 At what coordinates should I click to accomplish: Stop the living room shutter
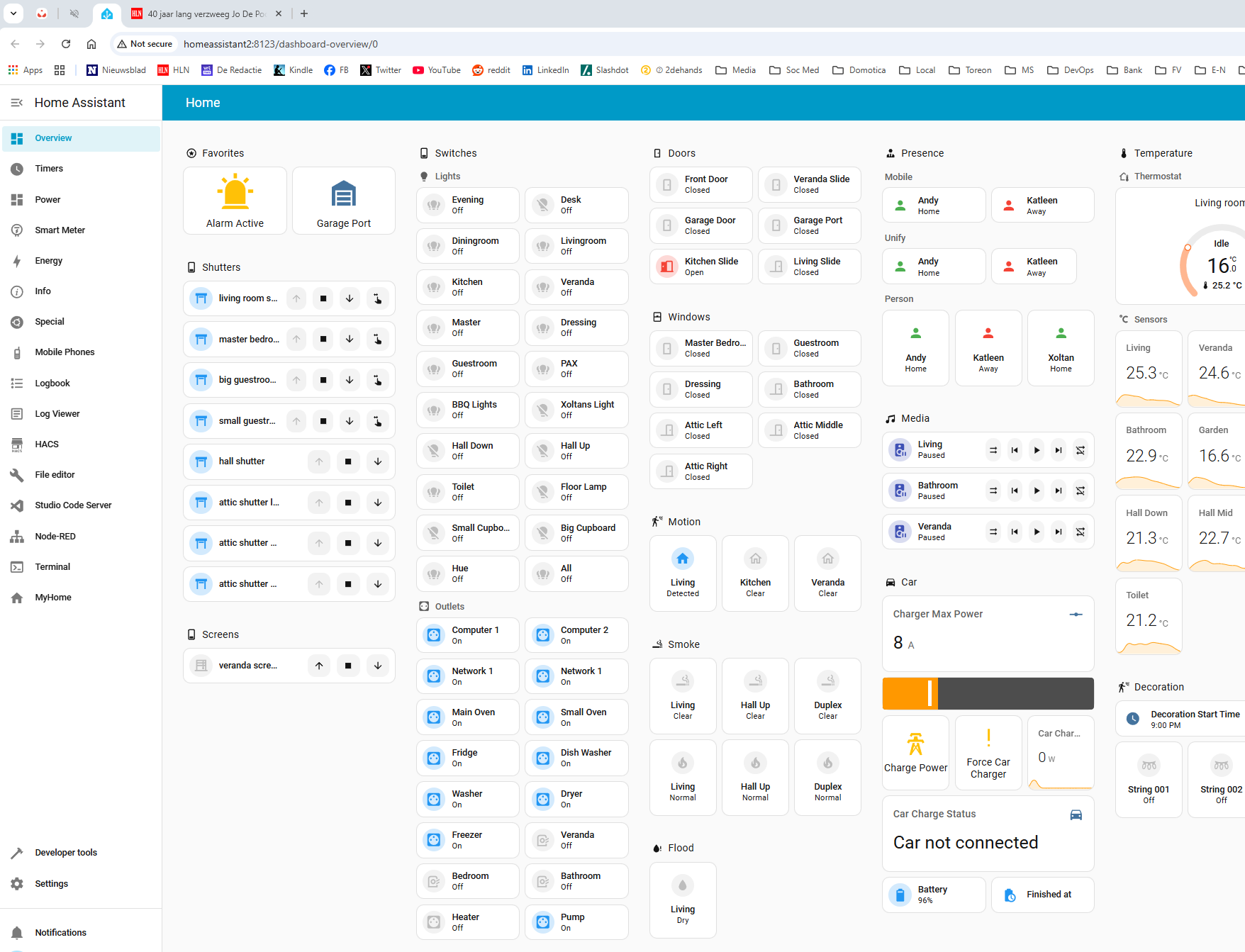323,298
